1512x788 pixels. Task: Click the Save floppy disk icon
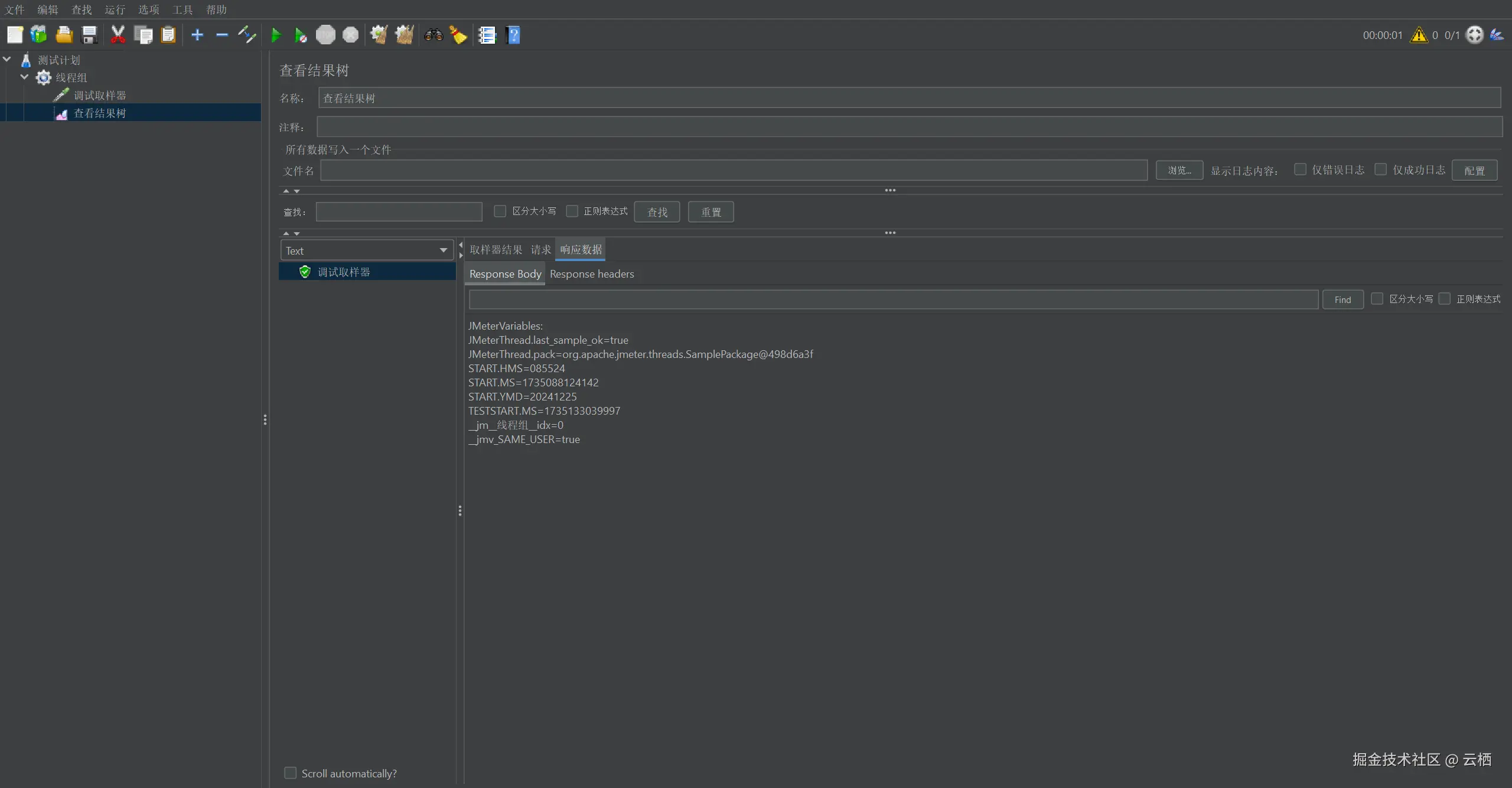pos(89,35)
